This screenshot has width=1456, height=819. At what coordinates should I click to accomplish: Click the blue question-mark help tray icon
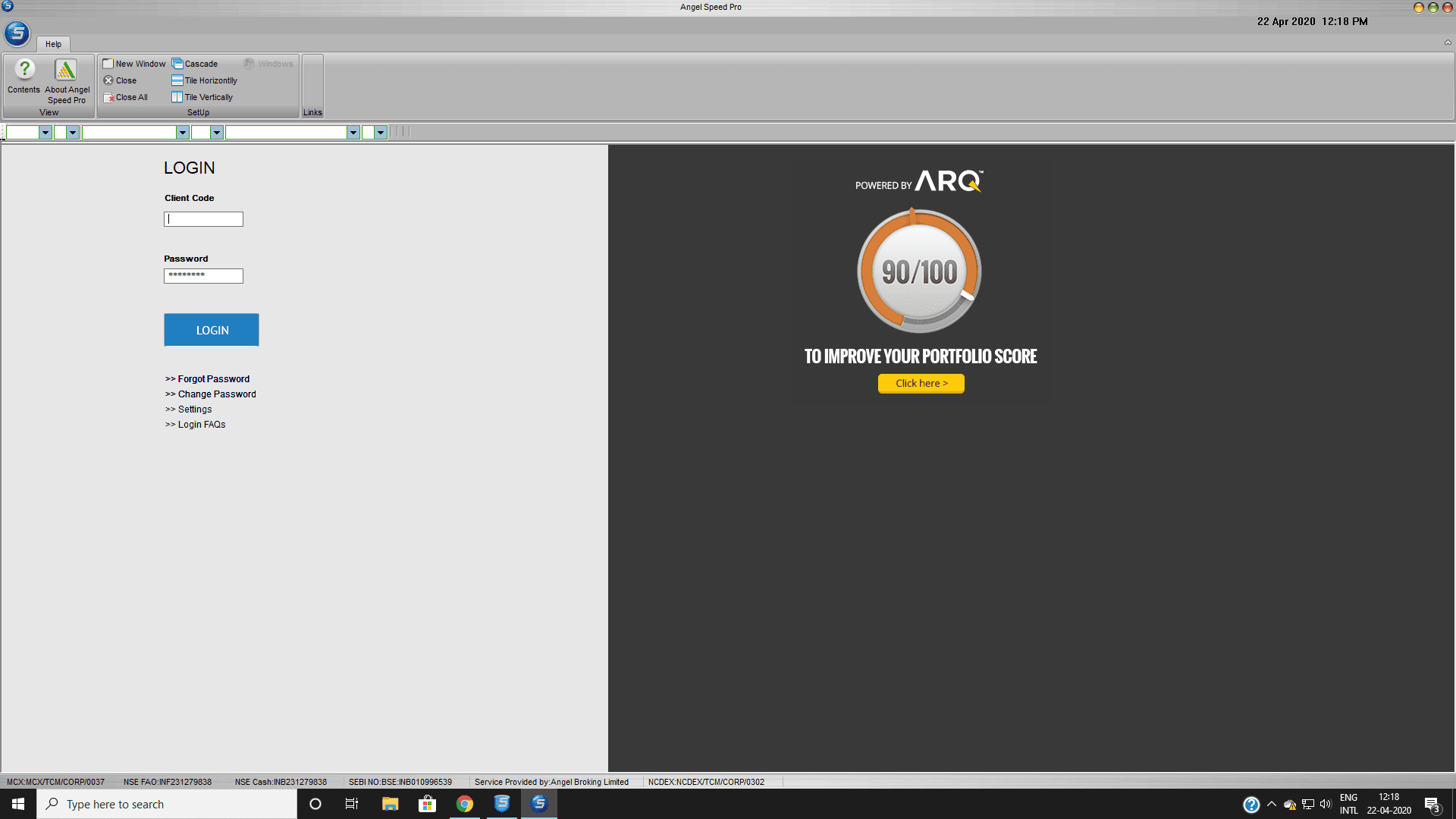pos(1251,805)
